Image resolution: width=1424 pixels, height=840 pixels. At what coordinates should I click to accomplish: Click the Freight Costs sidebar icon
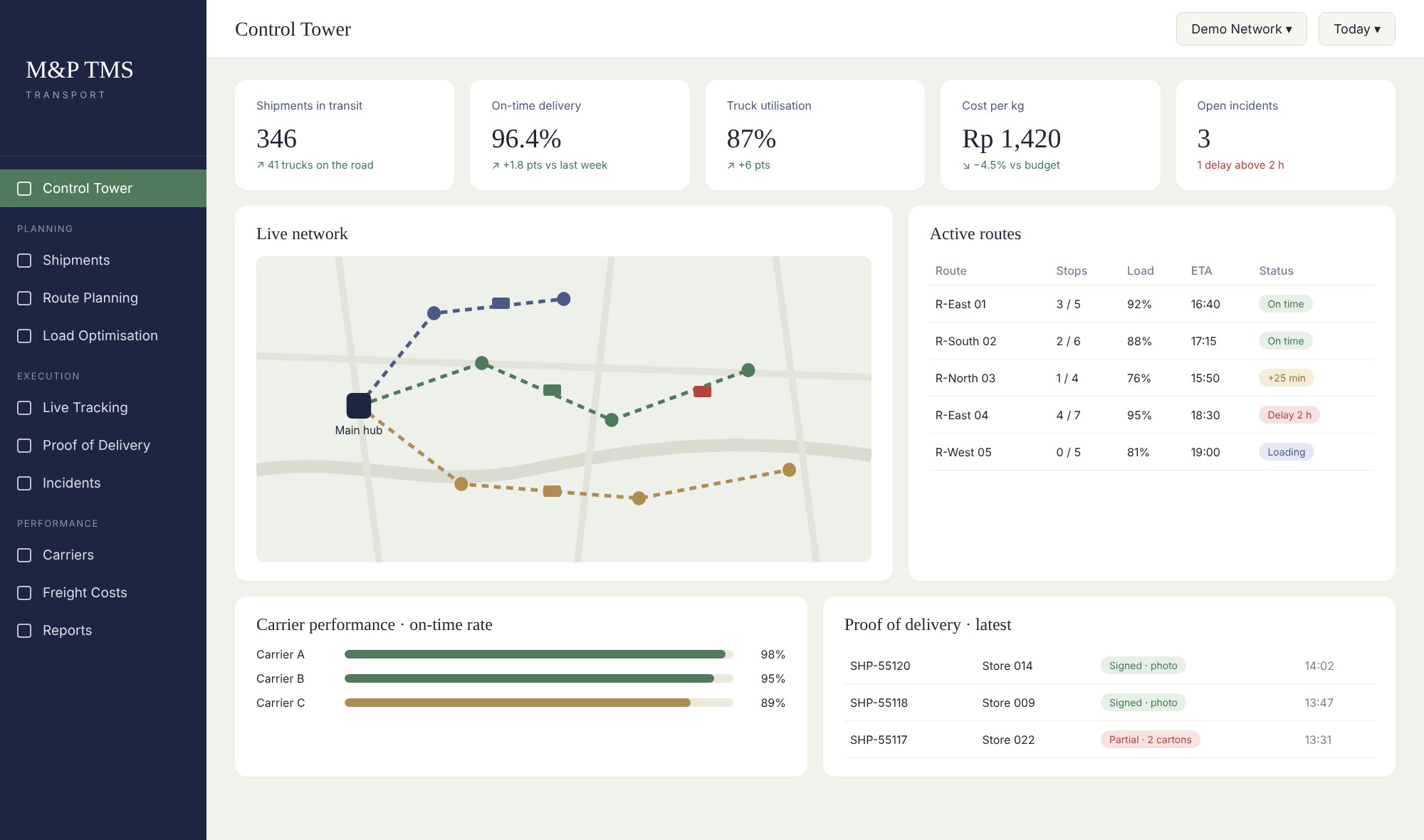click(x=24, y=593)
